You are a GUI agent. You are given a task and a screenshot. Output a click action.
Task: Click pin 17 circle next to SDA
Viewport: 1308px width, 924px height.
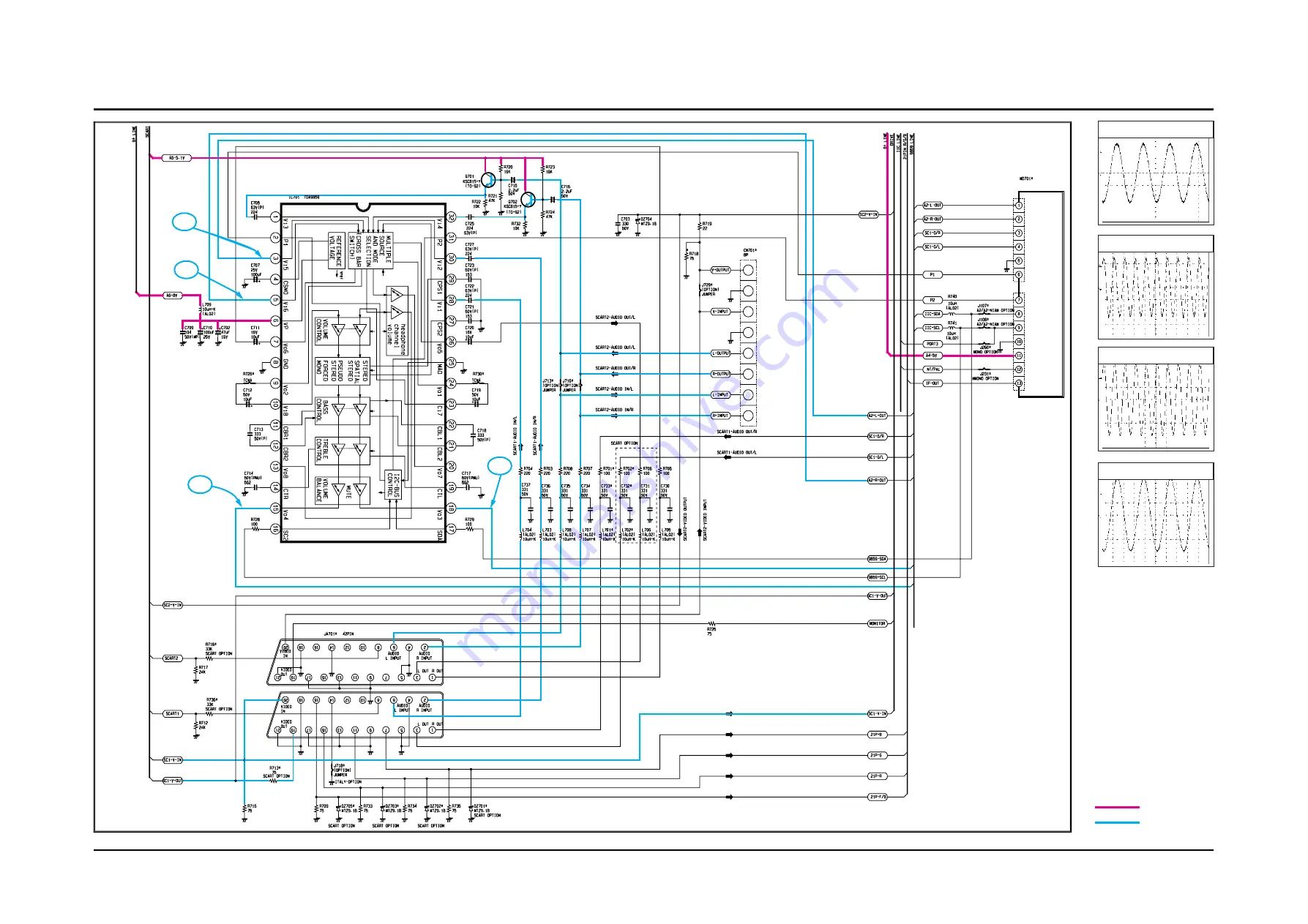(452, 528)
